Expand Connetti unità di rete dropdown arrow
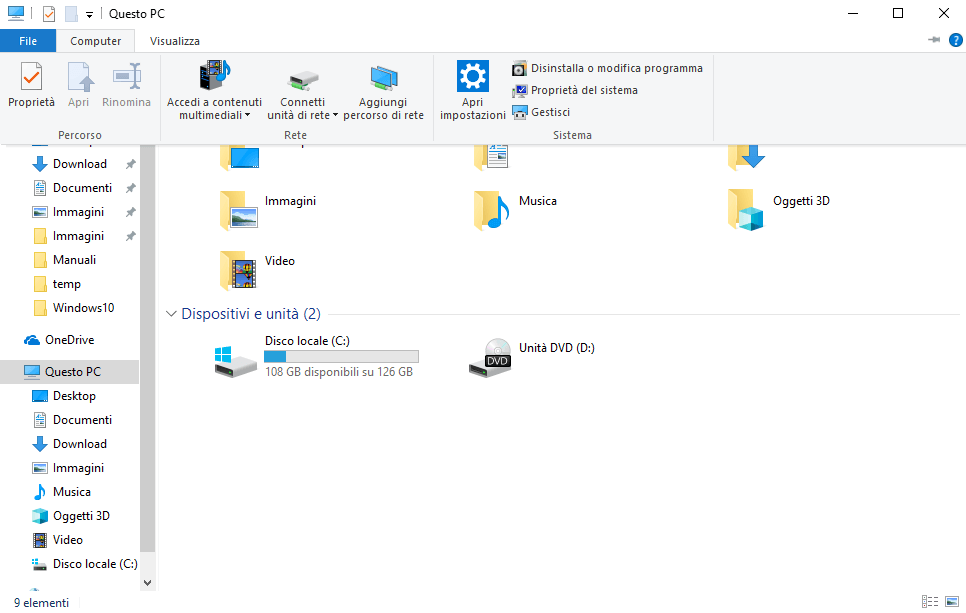966x613 pixels. [x=335, y=116]
